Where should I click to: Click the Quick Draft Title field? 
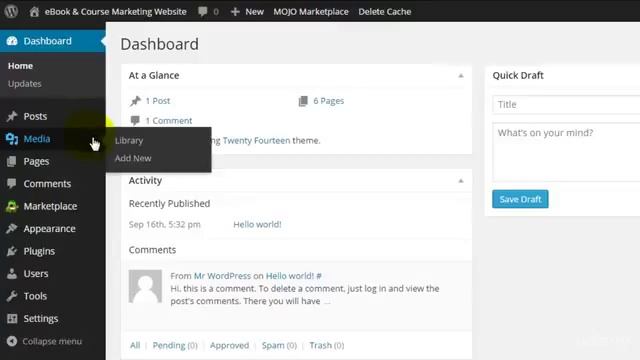pyautogui.click(x=566, y=104)
